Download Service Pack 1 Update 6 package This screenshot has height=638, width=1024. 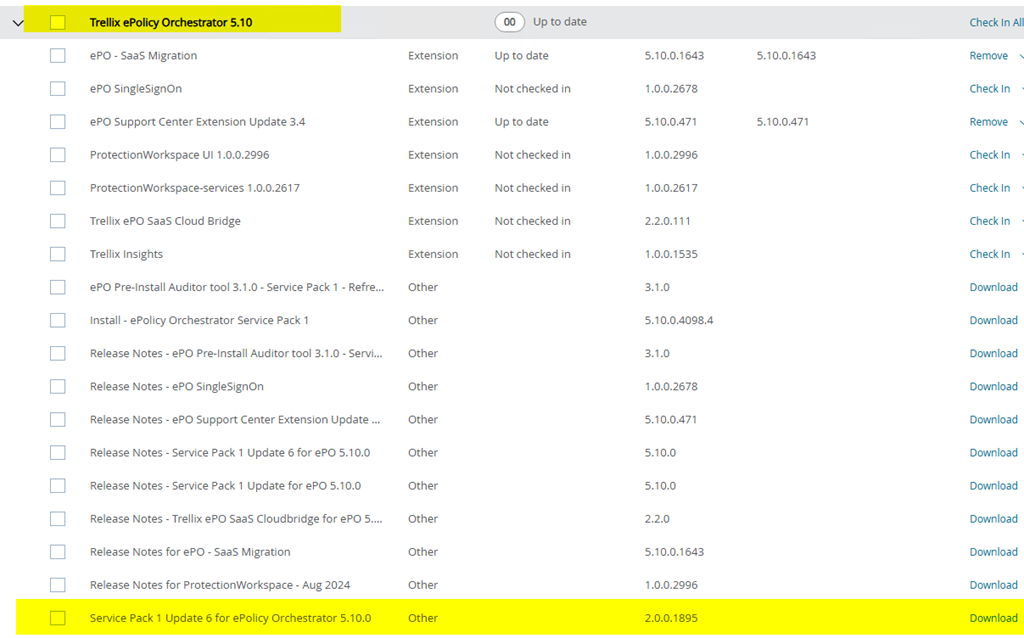point(993,618)
